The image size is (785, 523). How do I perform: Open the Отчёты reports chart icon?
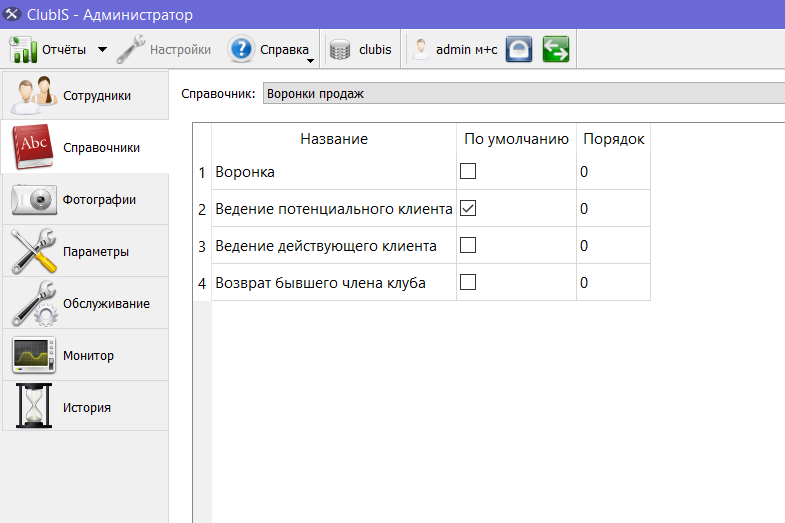(x=23, y=50)
